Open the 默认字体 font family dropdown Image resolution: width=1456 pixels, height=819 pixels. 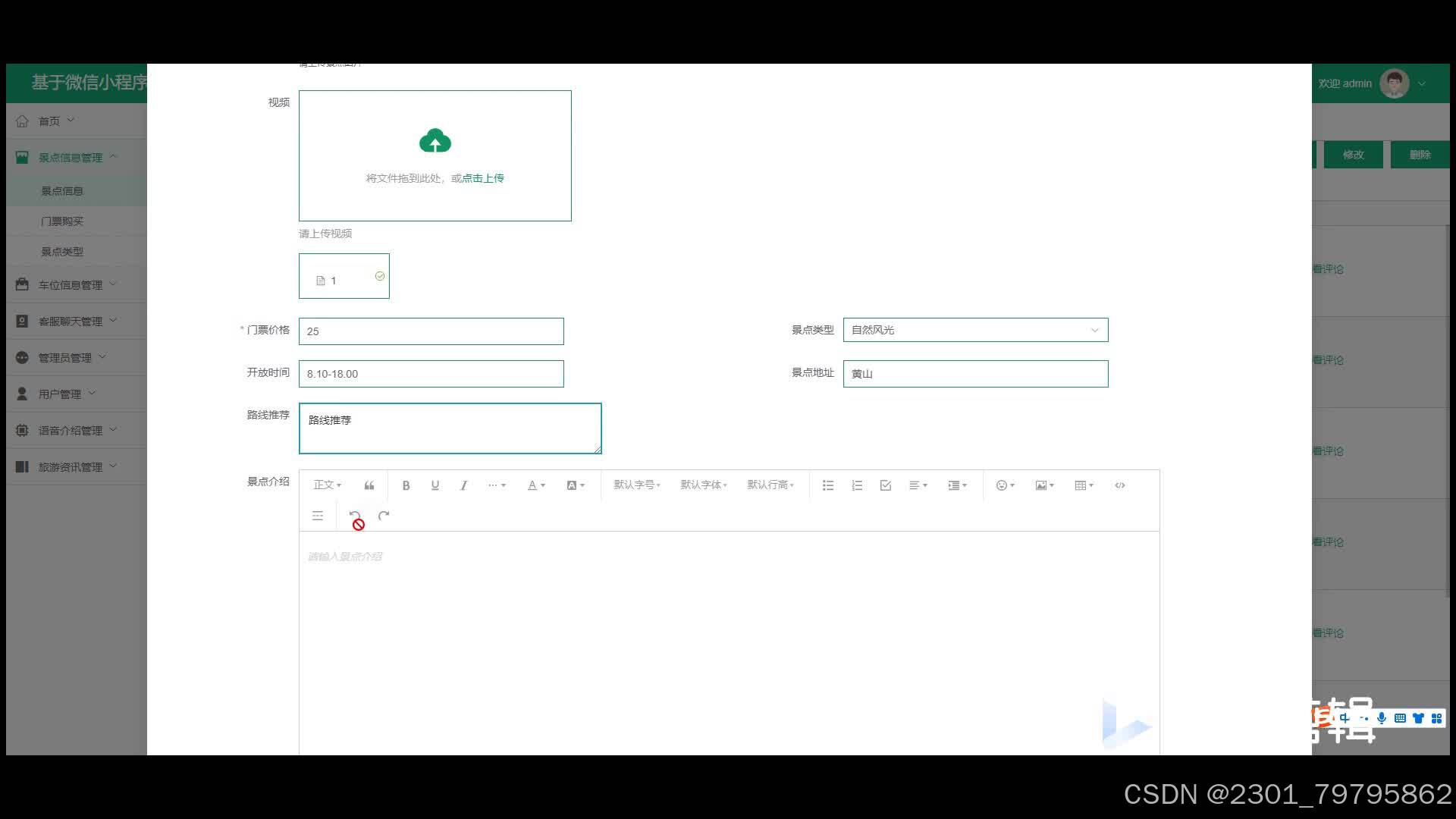tap(704, 485)
